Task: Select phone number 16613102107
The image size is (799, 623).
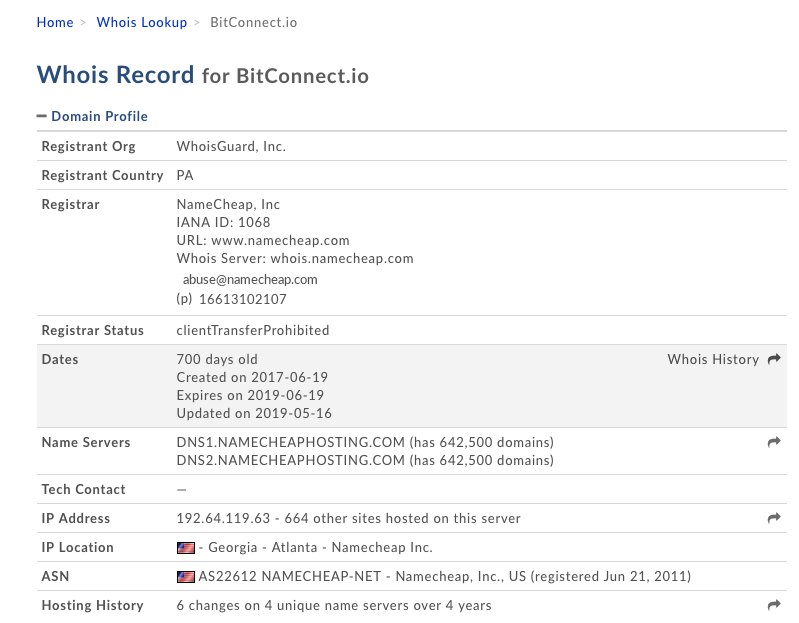Action: click(243, 299)
